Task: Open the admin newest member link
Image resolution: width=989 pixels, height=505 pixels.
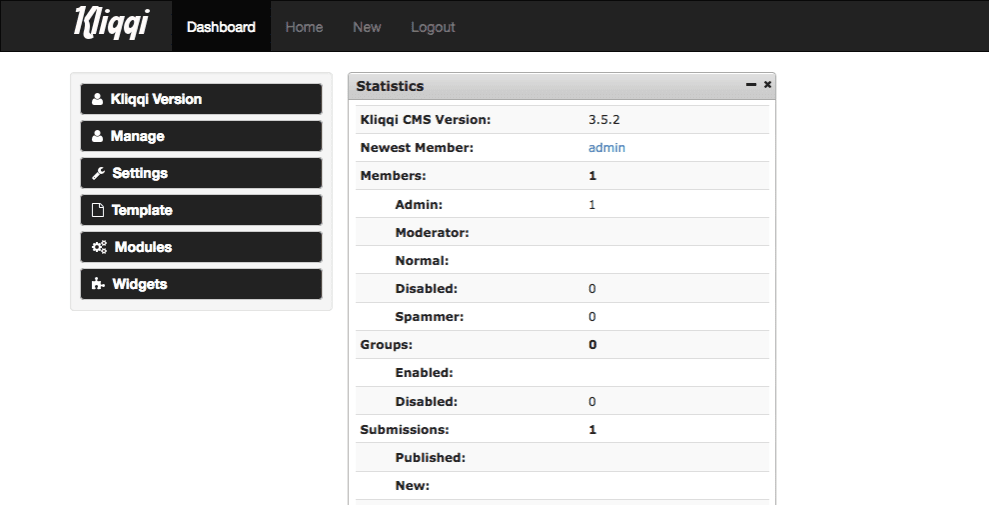Action: click(607, 148)
